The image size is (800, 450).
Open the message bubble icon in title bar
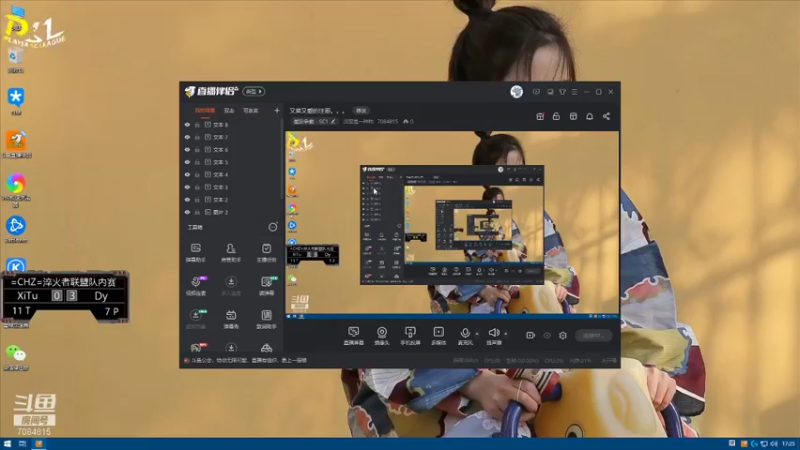click(x=536, y=92)
